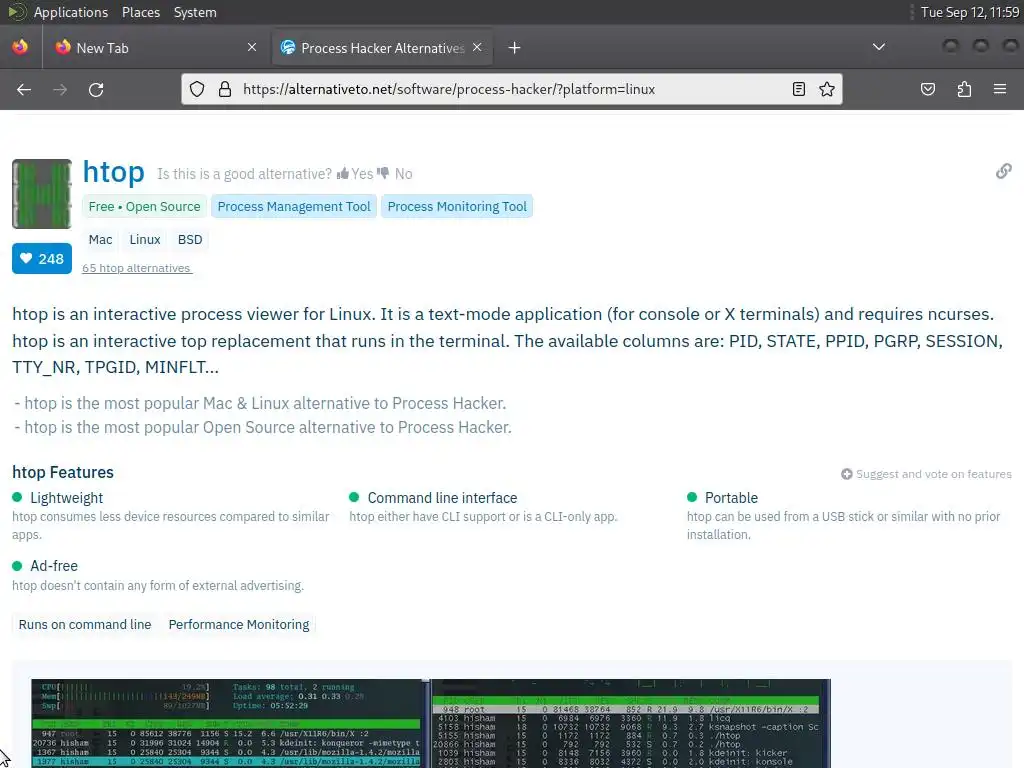Click the Runs on command line tag
This screenshot has width=1024, height=768.
coord(85,624)
